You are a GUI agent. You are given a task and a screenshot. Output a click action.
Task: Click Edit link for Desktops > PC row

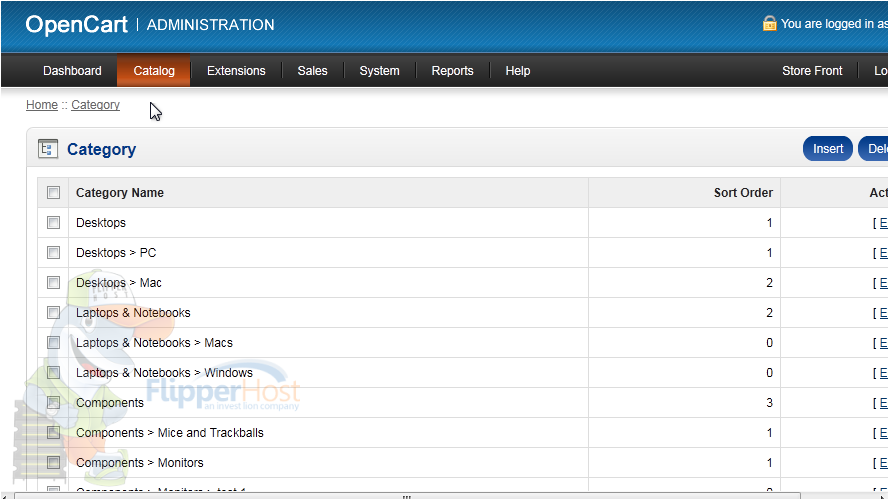(x=883, y=253)
